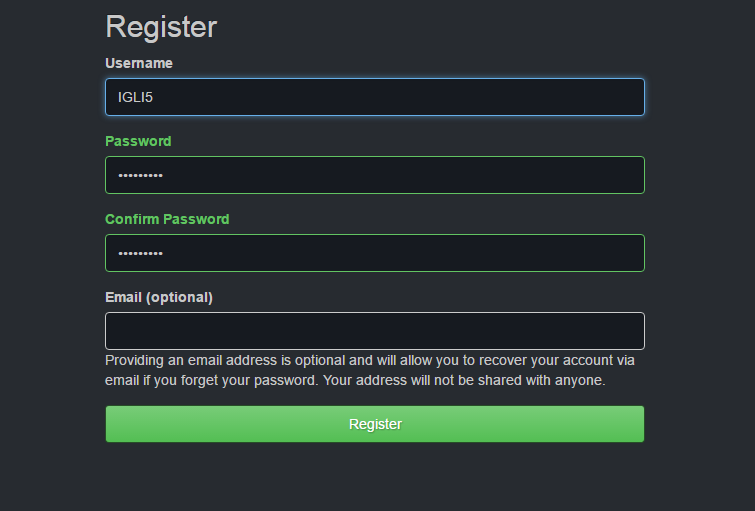Click the Confirm Password label
The width and height of the screenshot is (755, 511).
pos(167,219)
